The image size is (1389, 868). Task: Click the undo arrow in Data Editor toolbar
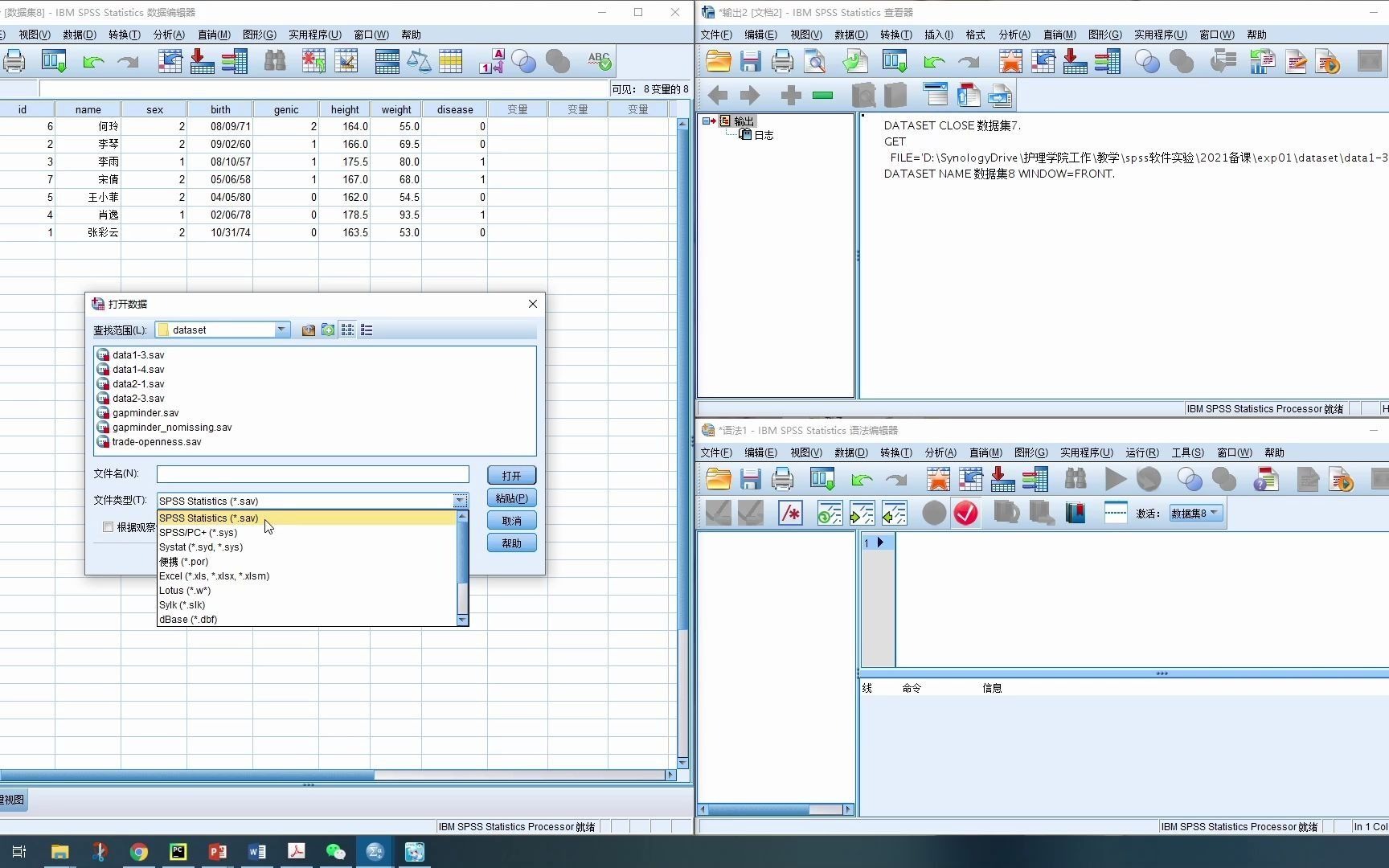[x=93, y=62]
